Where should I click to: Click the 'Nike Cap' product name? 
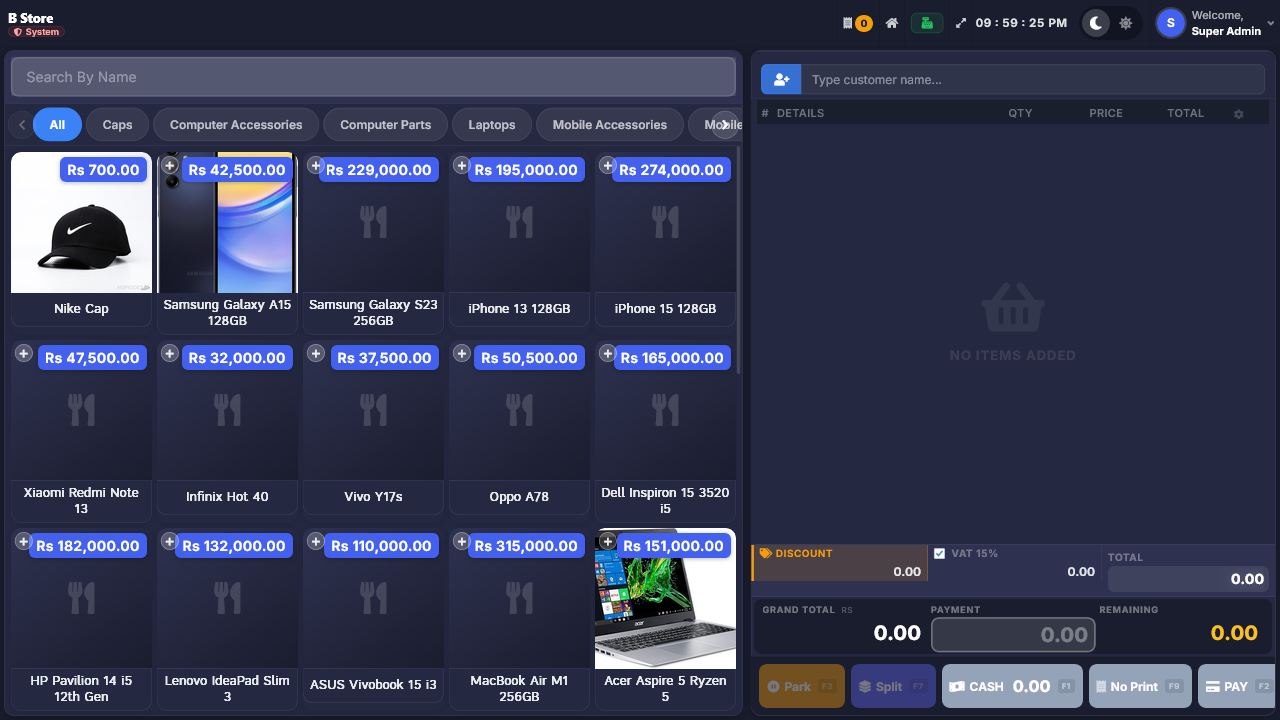[81, 309]
